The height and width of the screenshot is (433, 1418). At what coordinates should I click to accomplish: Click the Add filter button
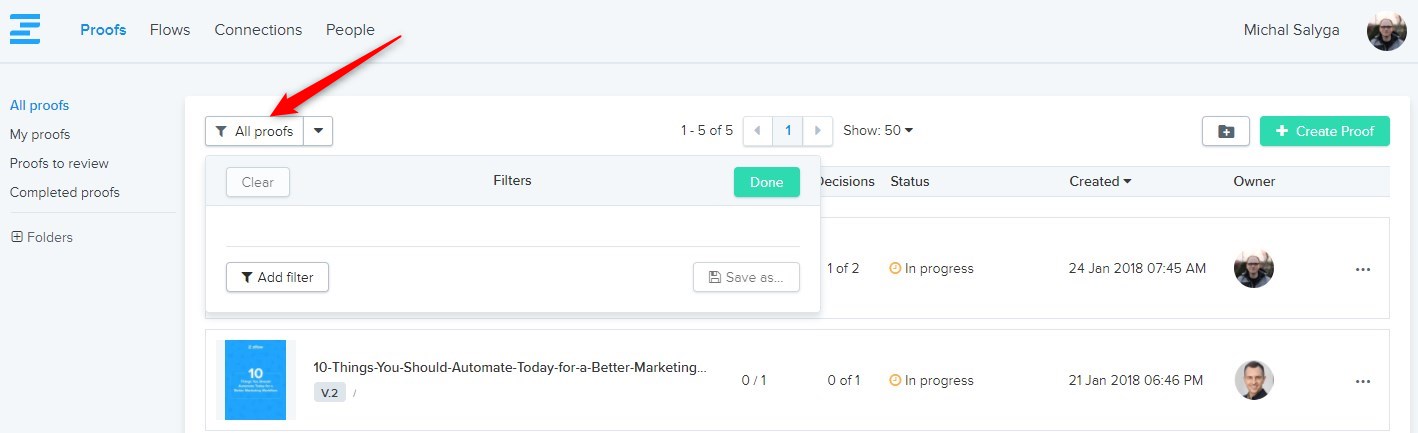coord(277,277)
